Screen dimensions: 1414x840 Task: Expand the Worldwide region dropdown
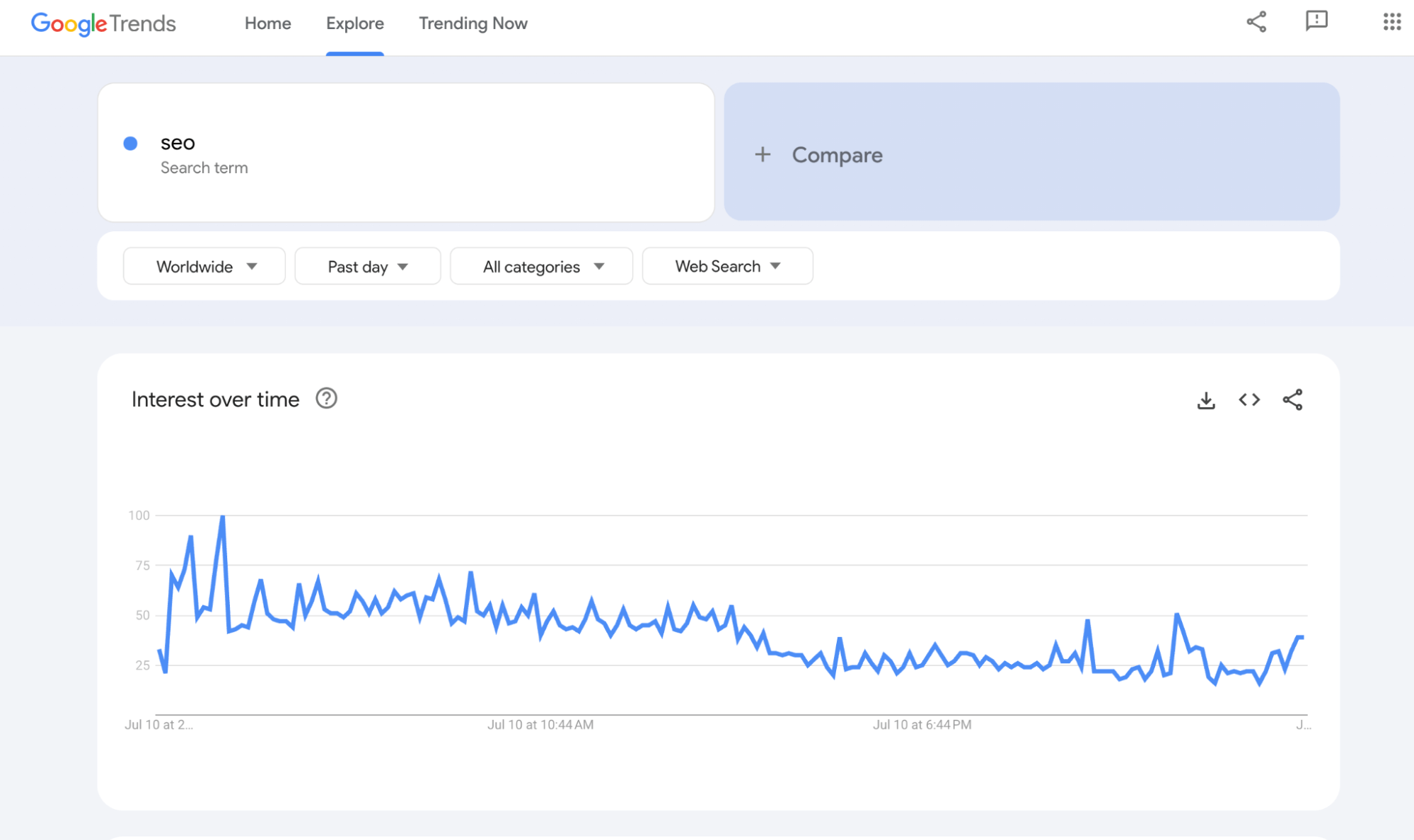(204, 267)
